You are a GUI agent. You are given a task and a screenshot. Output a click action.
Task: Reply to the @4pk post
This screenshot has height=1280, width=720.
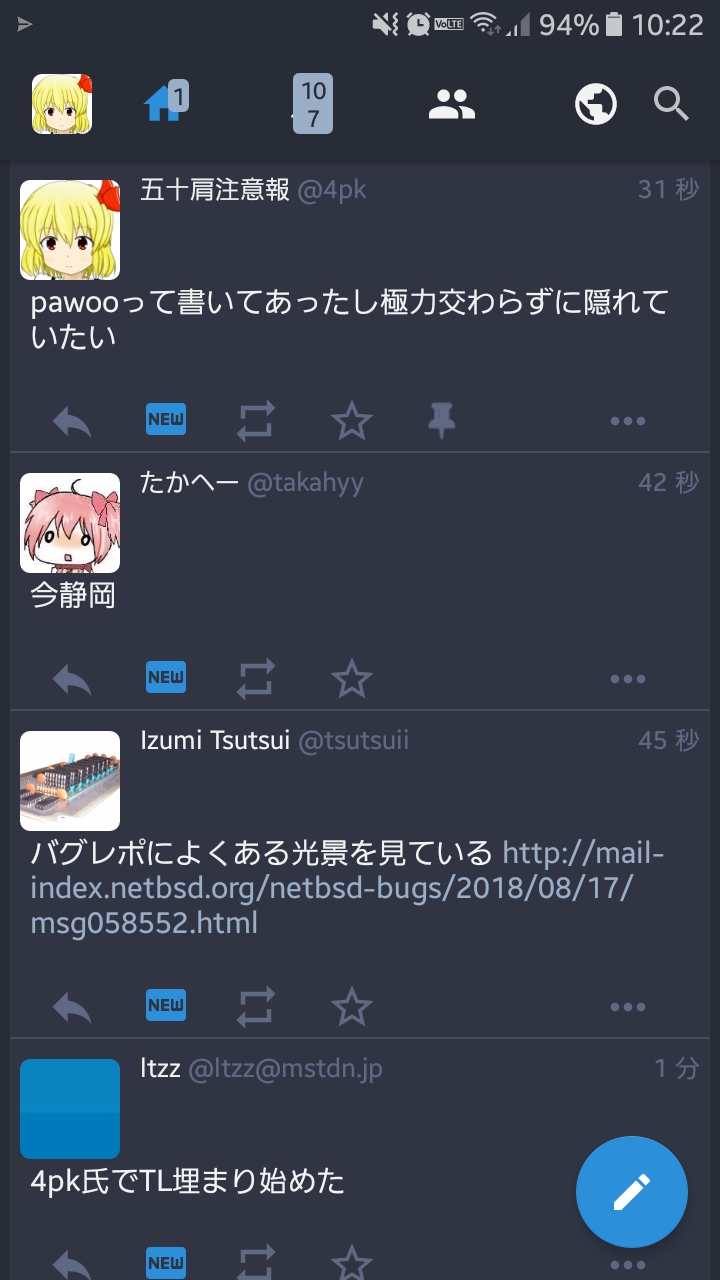[72, 422]
